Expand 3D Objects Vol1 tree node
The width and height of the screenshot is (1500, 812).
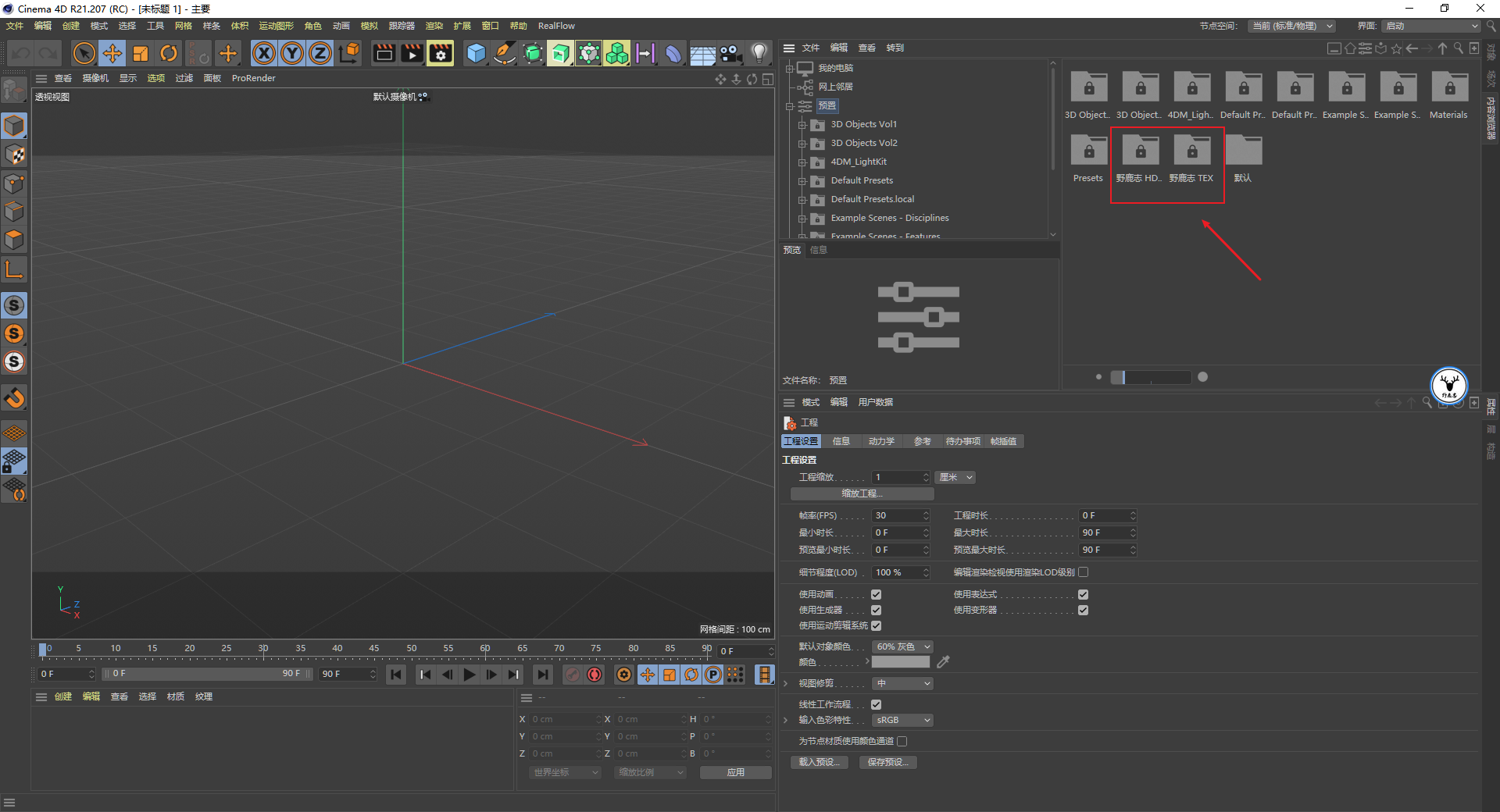(x=802, y=125)
